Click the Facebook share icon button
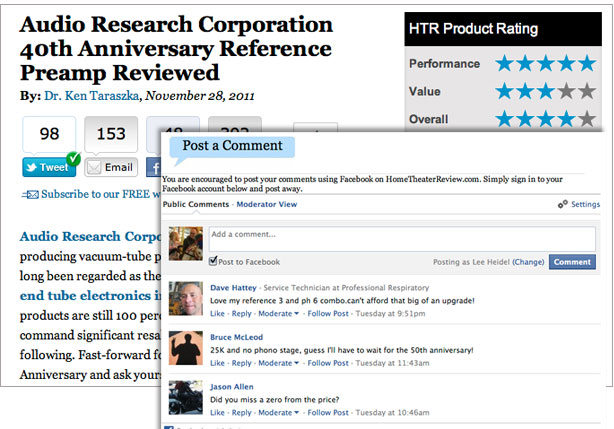This screenshot has width=614, height=429. (154, 168)
